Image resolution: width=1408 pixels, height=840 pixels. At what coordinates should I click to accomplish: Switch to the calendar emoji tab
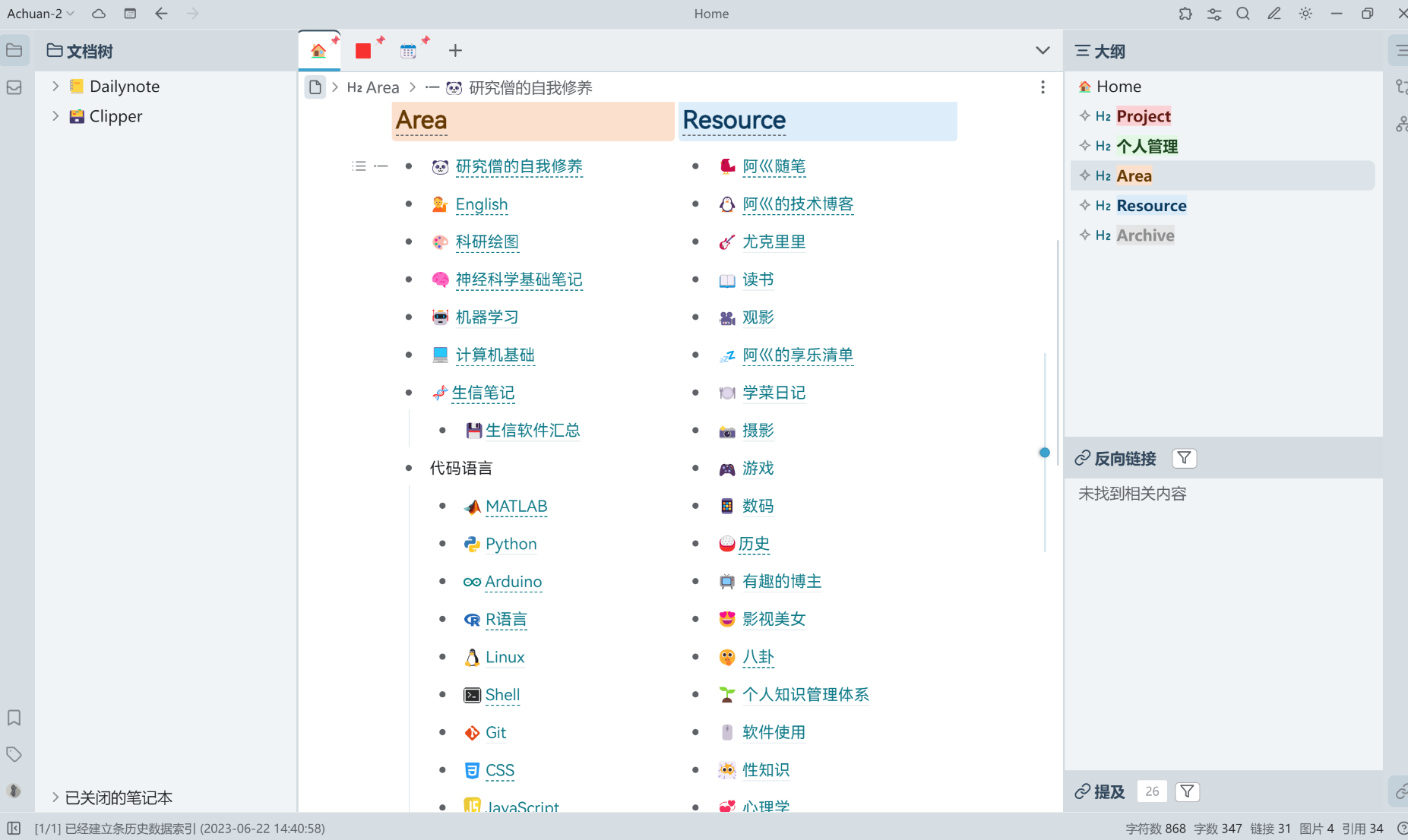point(408,49)
